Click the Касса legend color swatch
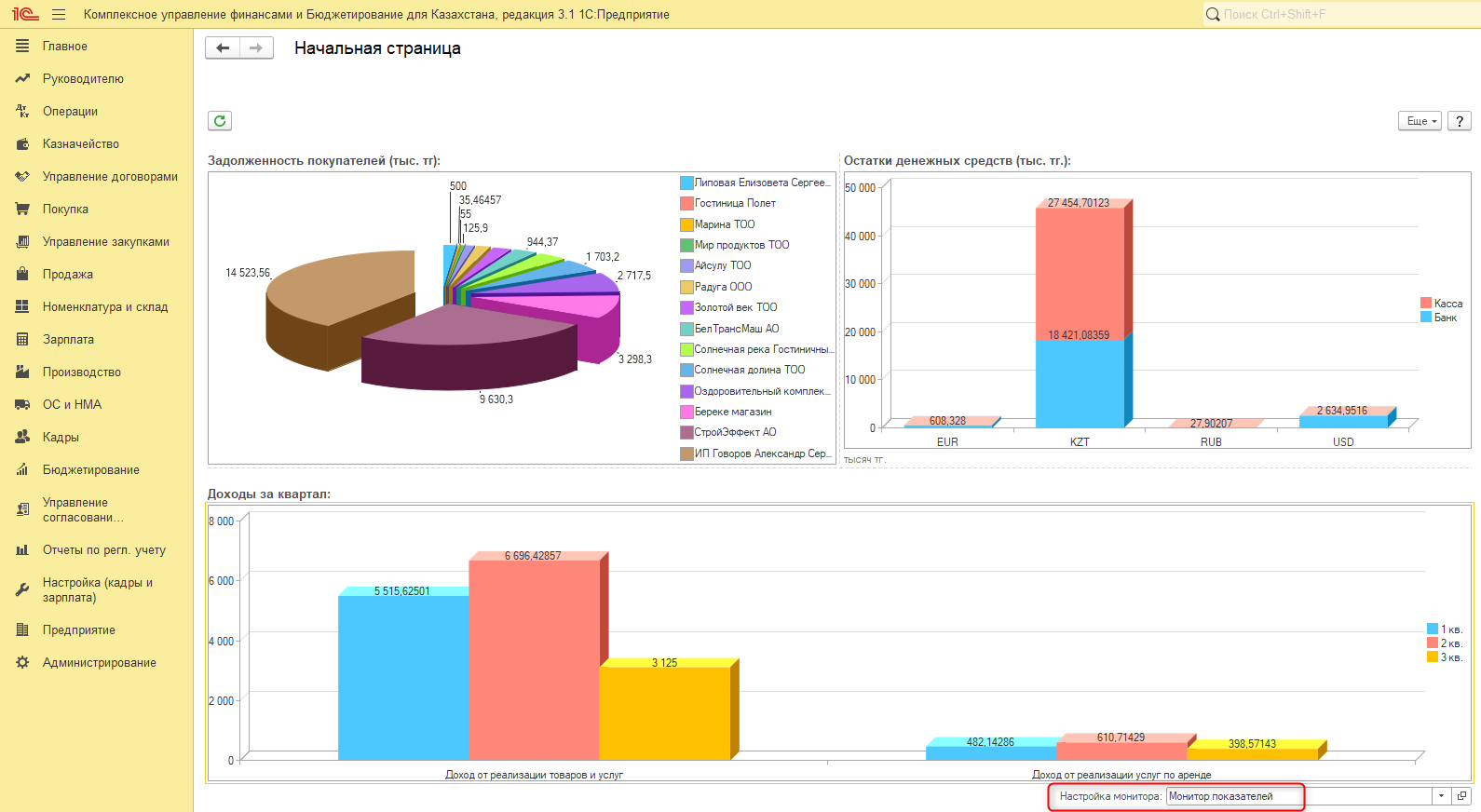The image size is (1481, 812). [x=1426, y=303]
